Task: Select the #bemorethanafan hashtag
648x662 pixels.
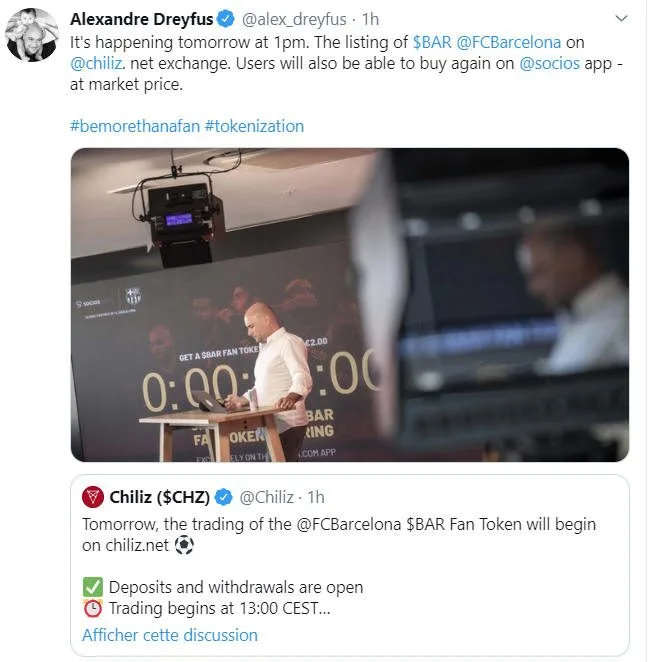Action: click(135, 126)
